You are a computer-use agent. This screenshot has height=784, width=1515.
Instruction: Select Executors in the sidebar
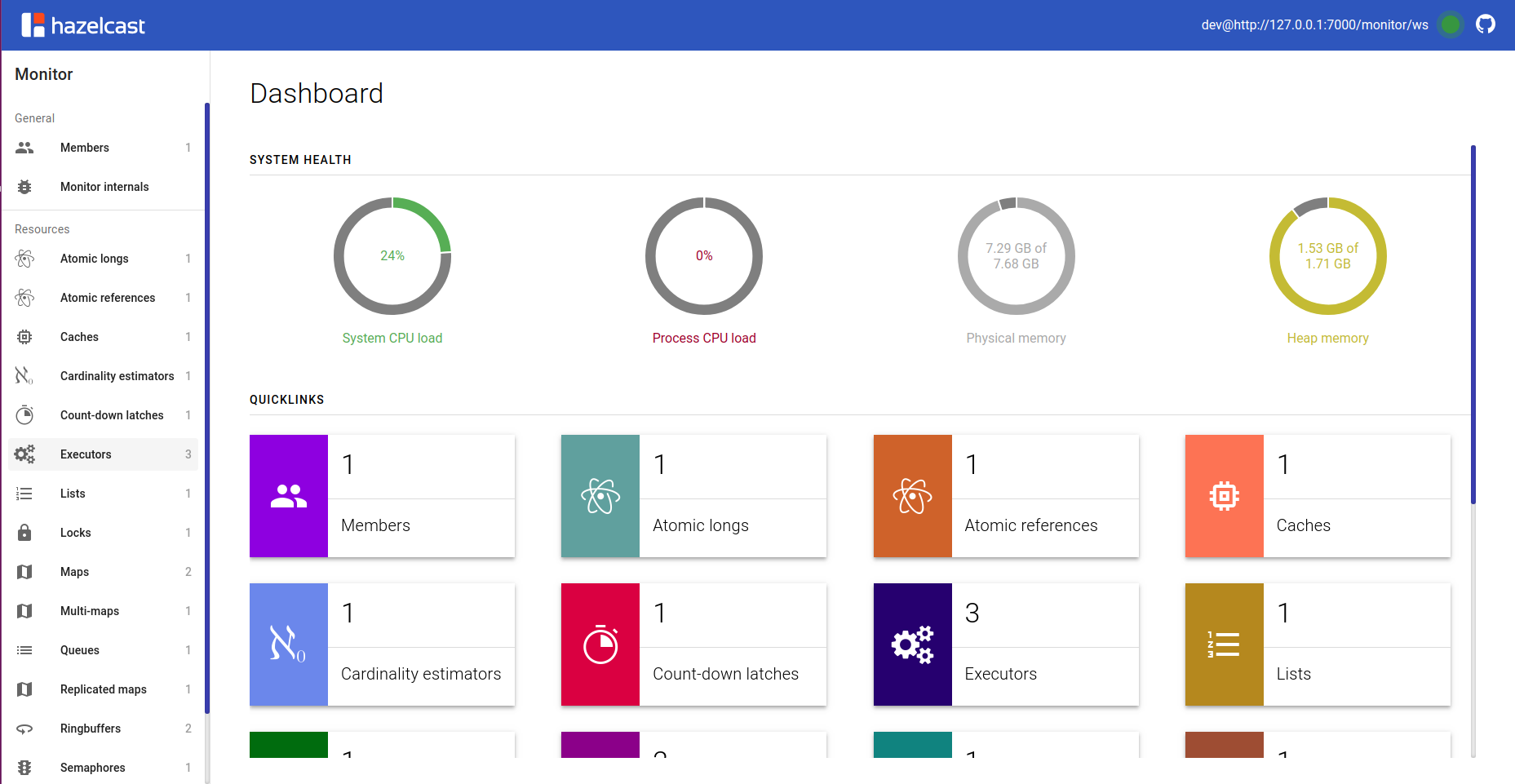click(x=103, y=454)
